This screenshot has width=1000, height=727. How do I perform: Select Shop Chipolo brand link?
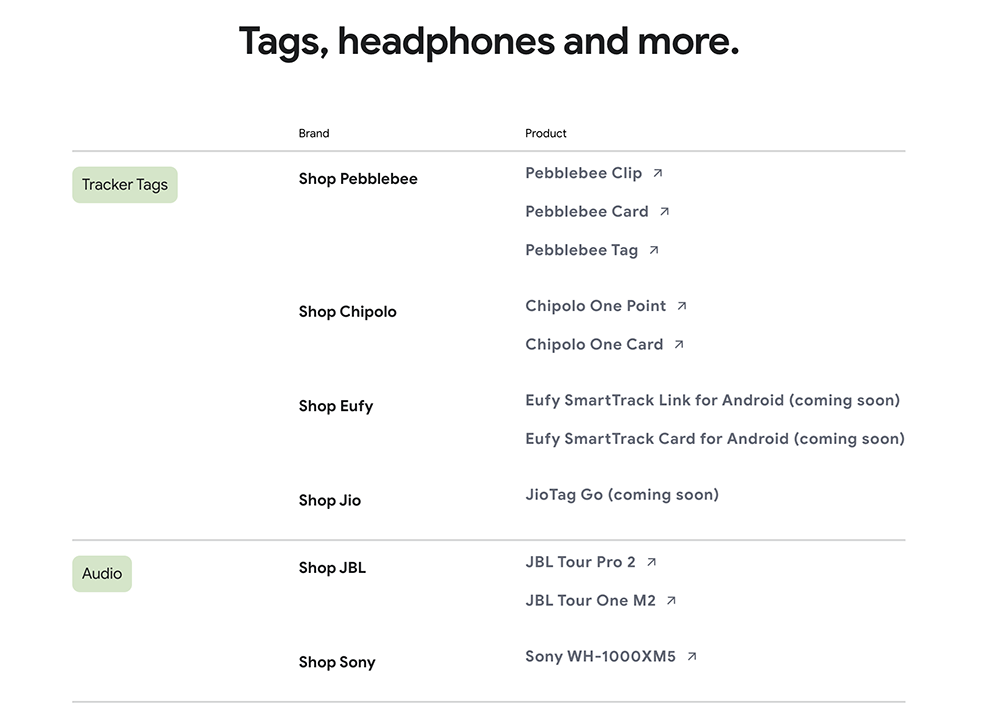(348, 312)
